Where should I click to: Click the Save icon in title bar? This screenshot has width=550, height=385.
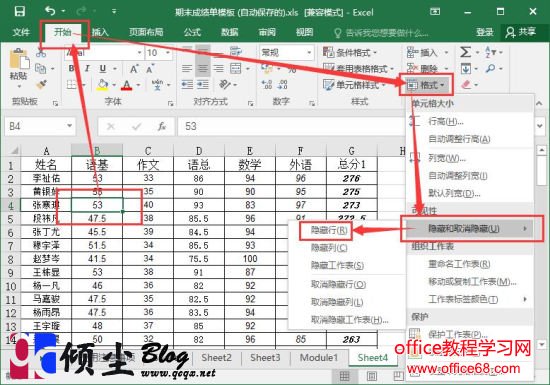pos(20,11)
